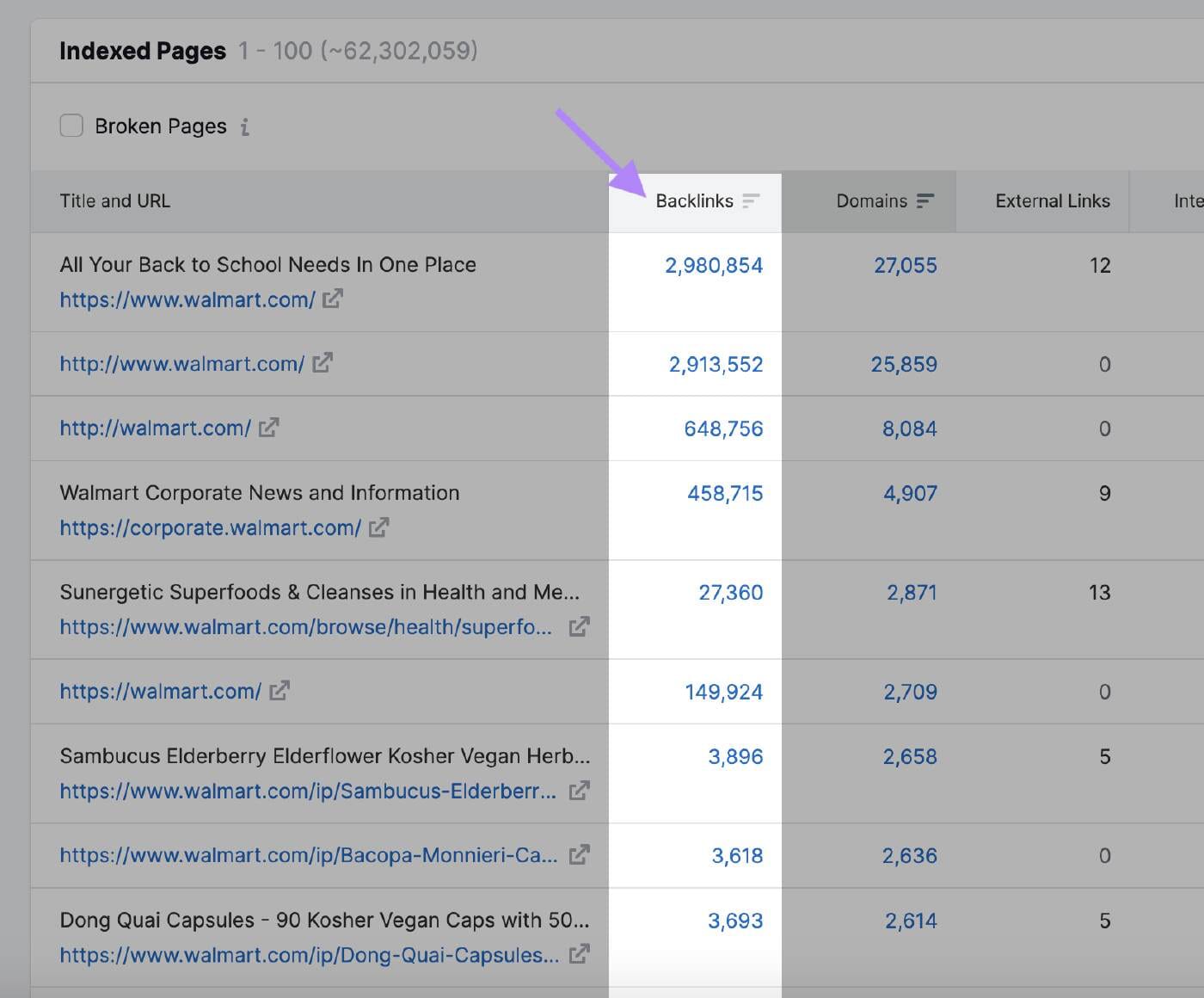Open the browse/health/superfo... external link icon
Image resolution: width=1204 pixels, height=998 pixels.
580,627
